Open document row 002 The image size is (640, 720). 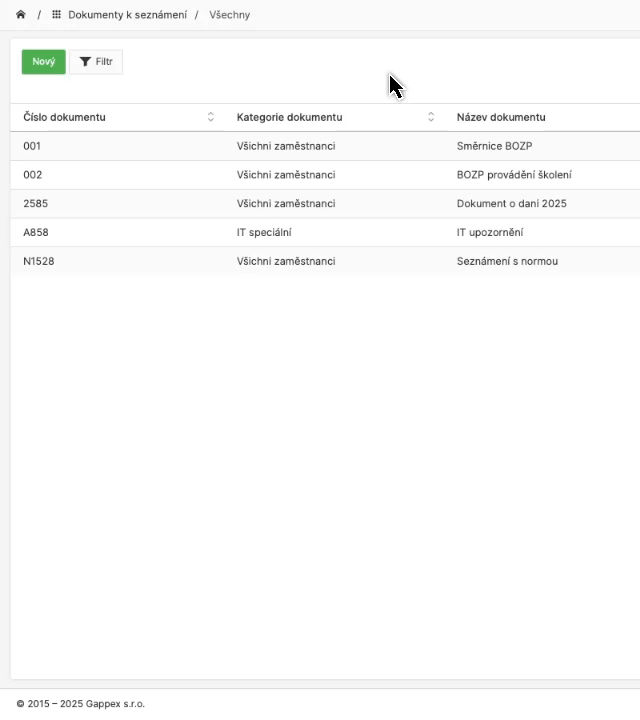point(33,175)
